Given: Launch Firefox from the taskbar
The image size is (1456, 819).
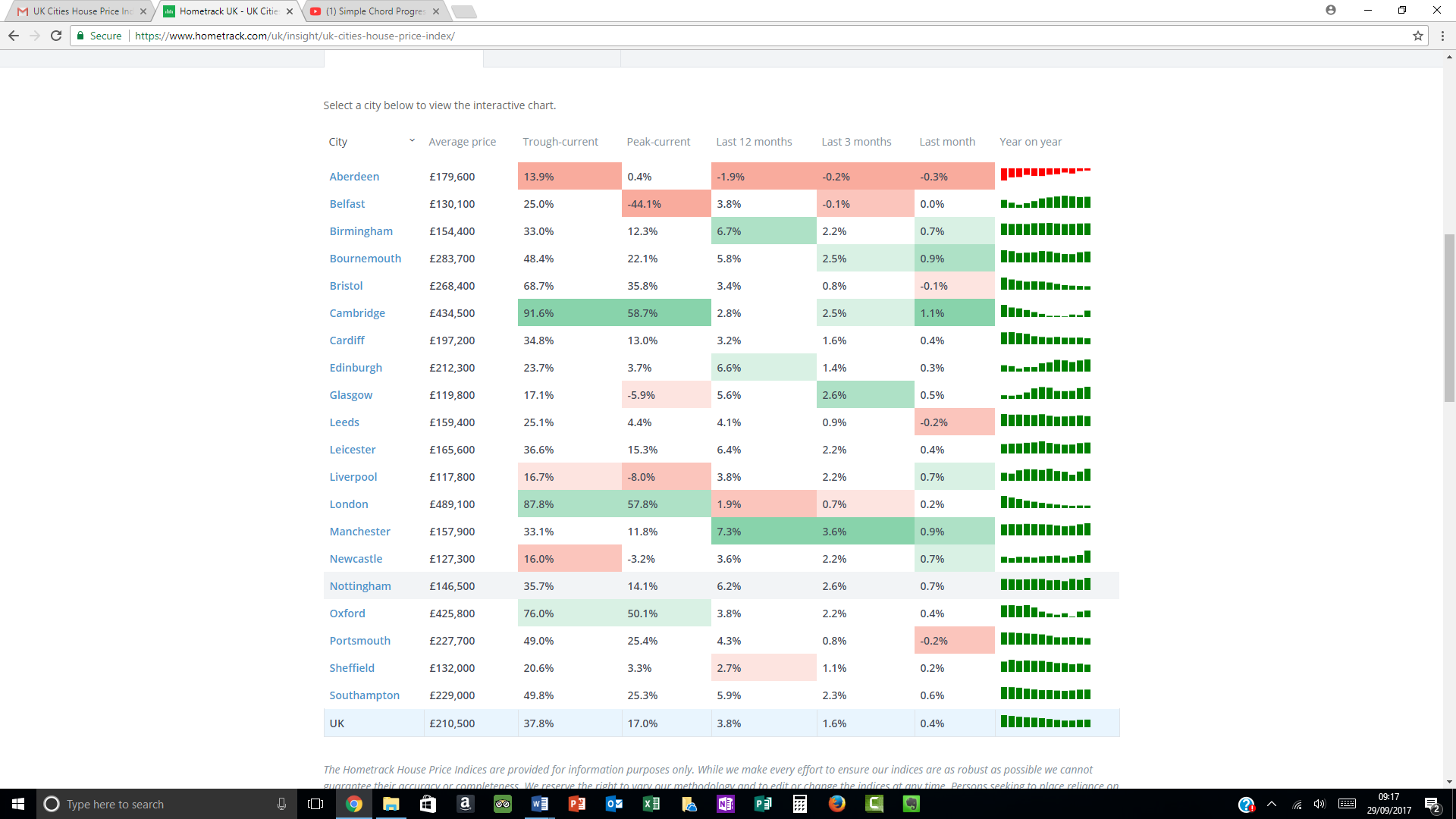Looking at the screenshot, I should coord(837,804).
